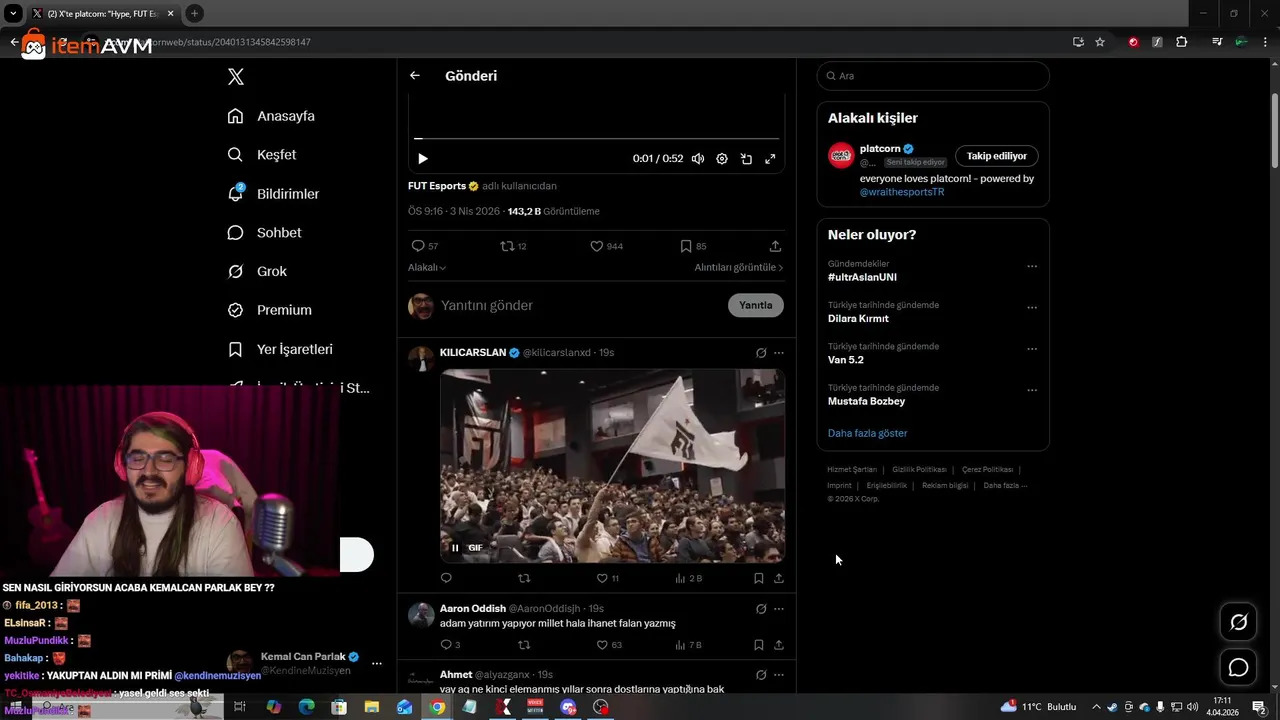Mute the video volume

point(698,159)
